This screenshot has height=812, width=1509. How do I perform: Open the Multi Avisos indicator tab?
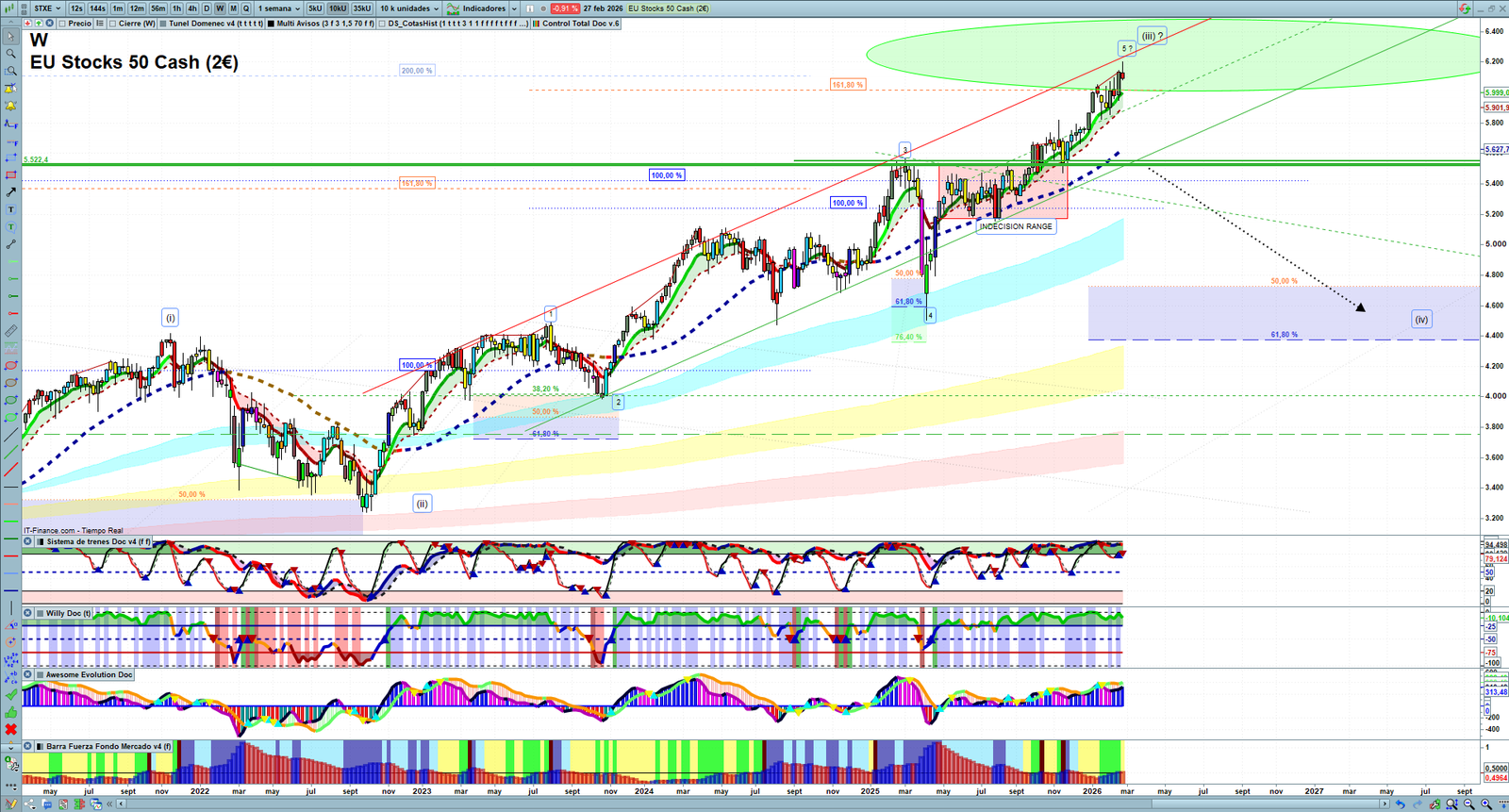click(321, 24)
